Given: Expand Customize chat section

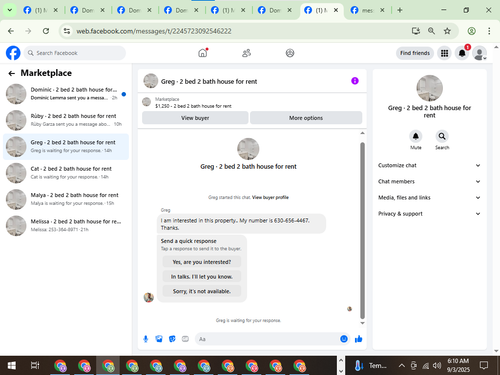Looking at the screenshot, I should pyautogui.click(x=429, y=165).
